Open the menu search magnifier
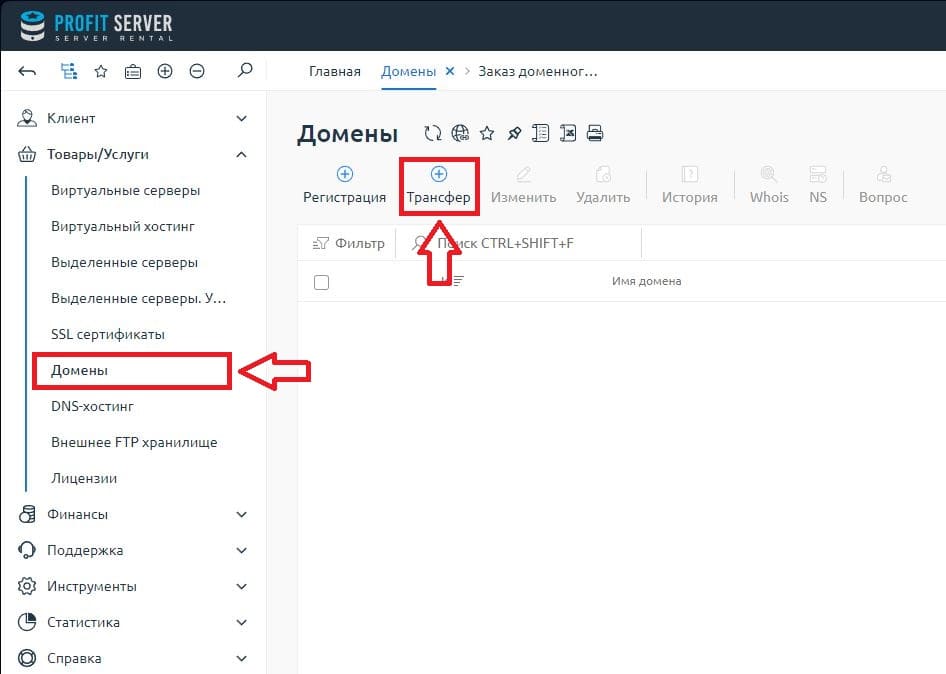This screenshot has width=946, height=674. tap(244, 70)
